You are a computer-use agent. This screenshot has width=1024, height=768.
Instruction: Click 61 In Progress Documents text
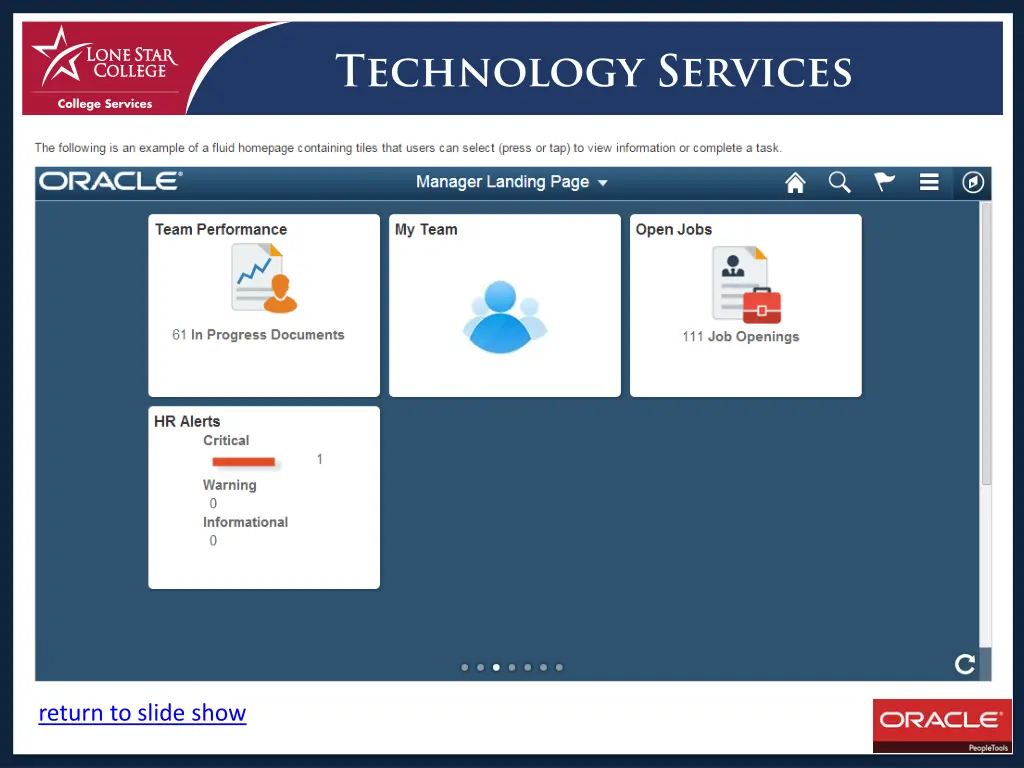tap(258, 335)
